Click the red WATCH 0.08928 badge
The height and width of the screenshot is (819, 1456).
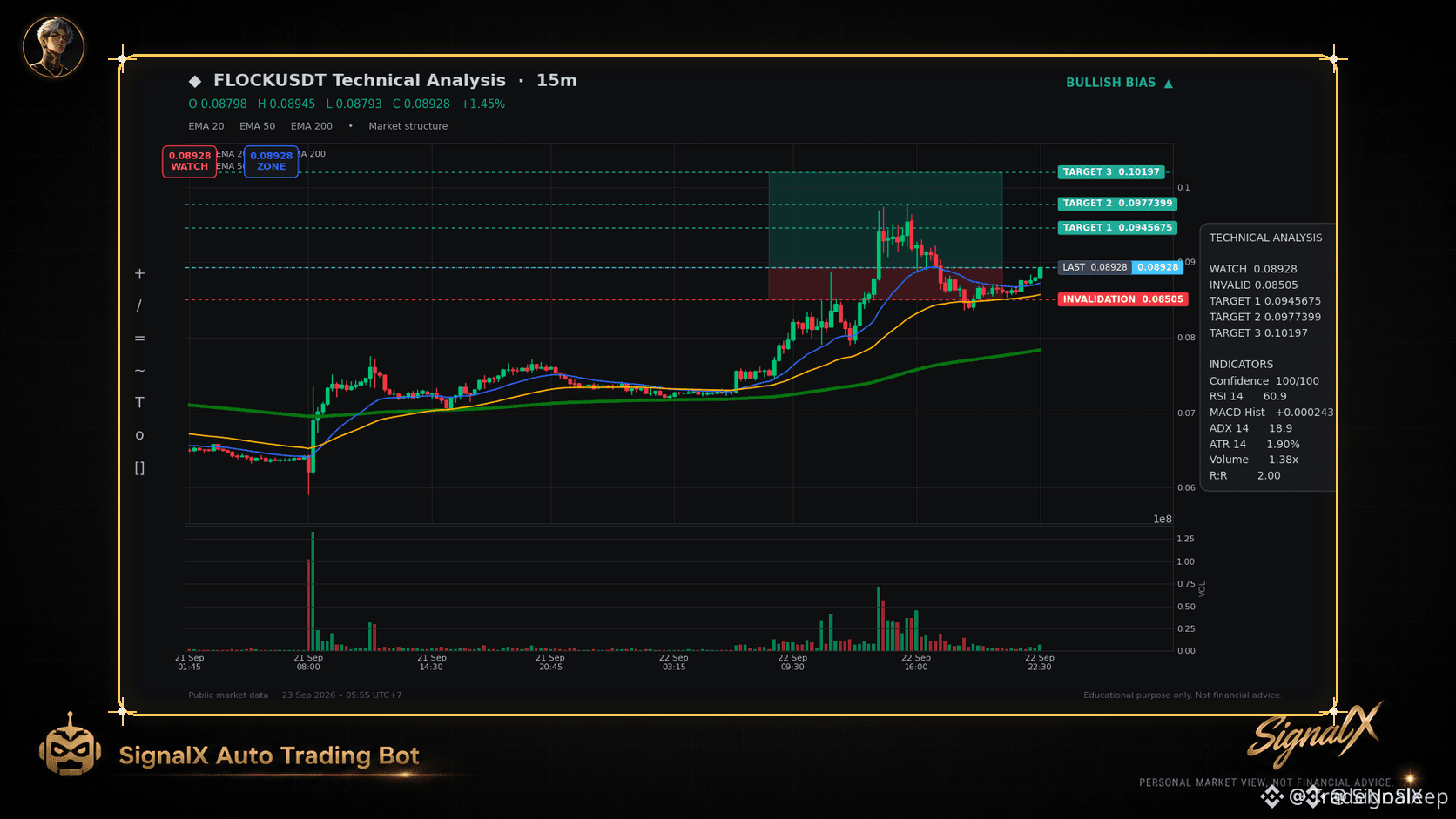[189, 161]
